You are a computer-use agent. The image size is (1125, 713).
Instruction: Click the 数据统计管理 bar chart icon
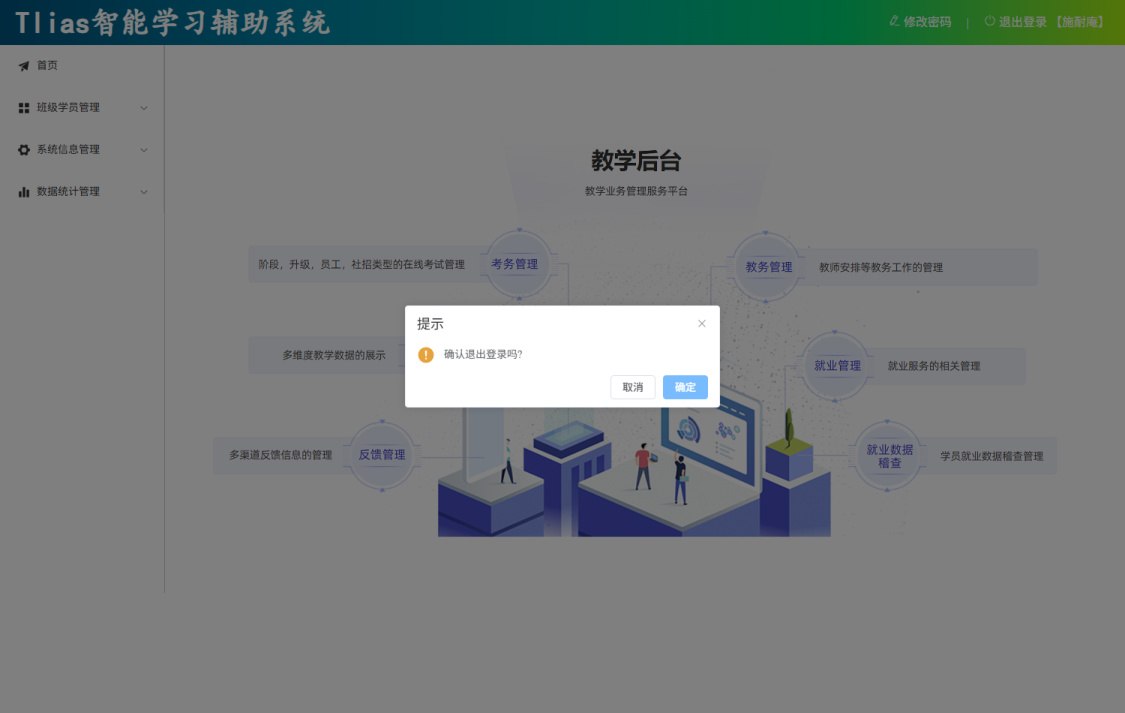[x=24, y=192]
